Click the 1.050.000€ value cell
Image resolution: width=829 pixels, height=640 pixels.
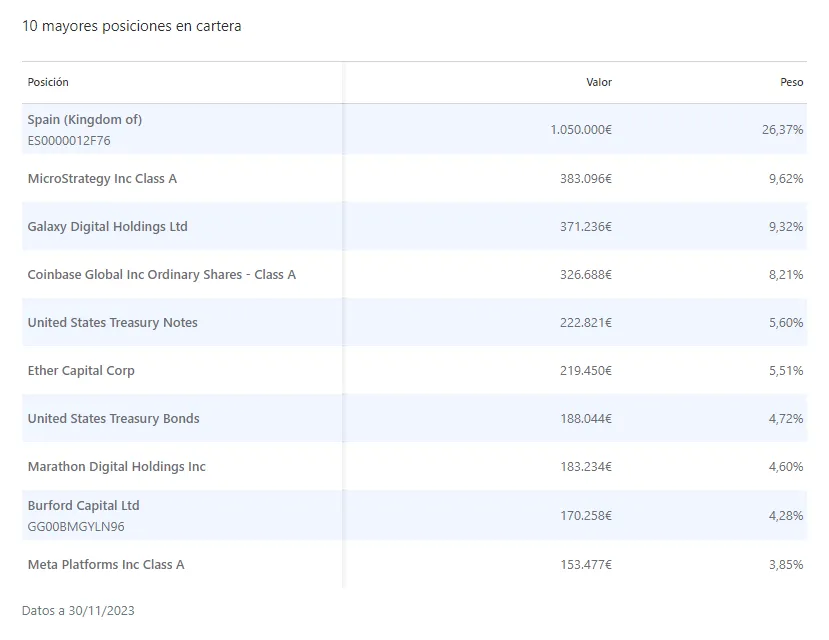coord(580,130)
